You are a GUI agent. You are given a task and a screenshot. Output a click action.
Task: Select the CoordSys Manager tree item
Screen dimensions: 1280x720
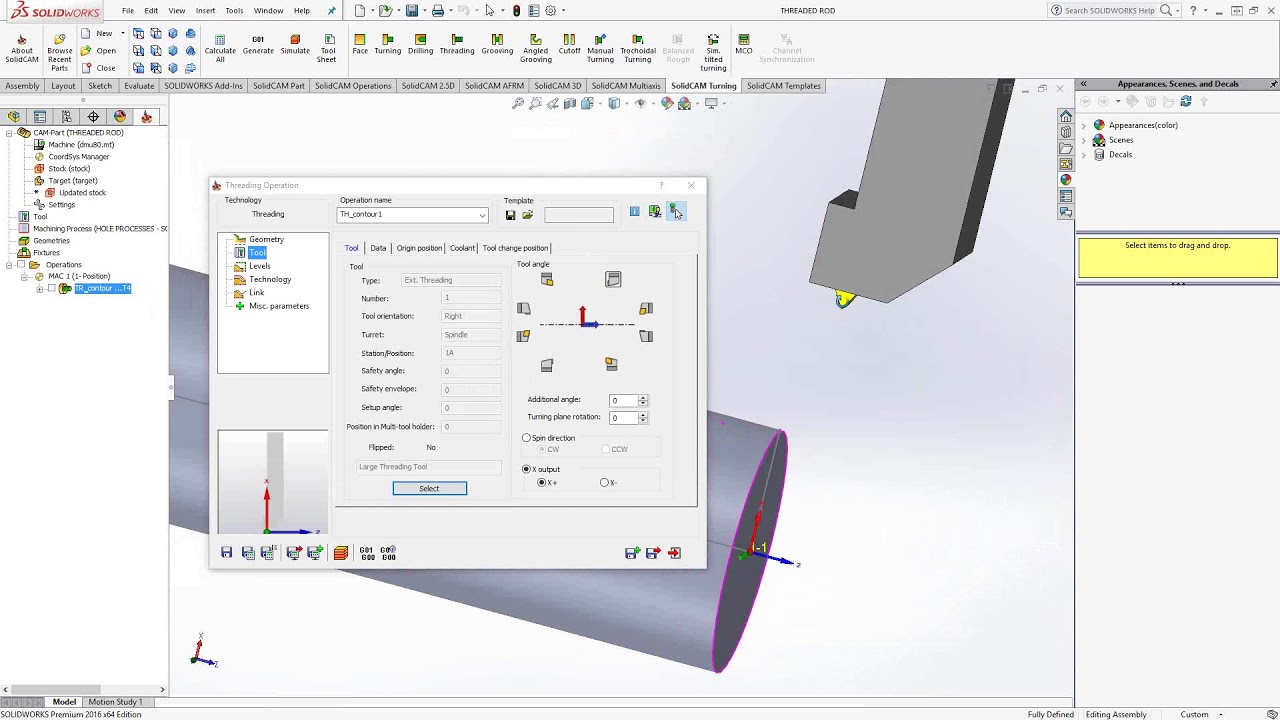79,157
